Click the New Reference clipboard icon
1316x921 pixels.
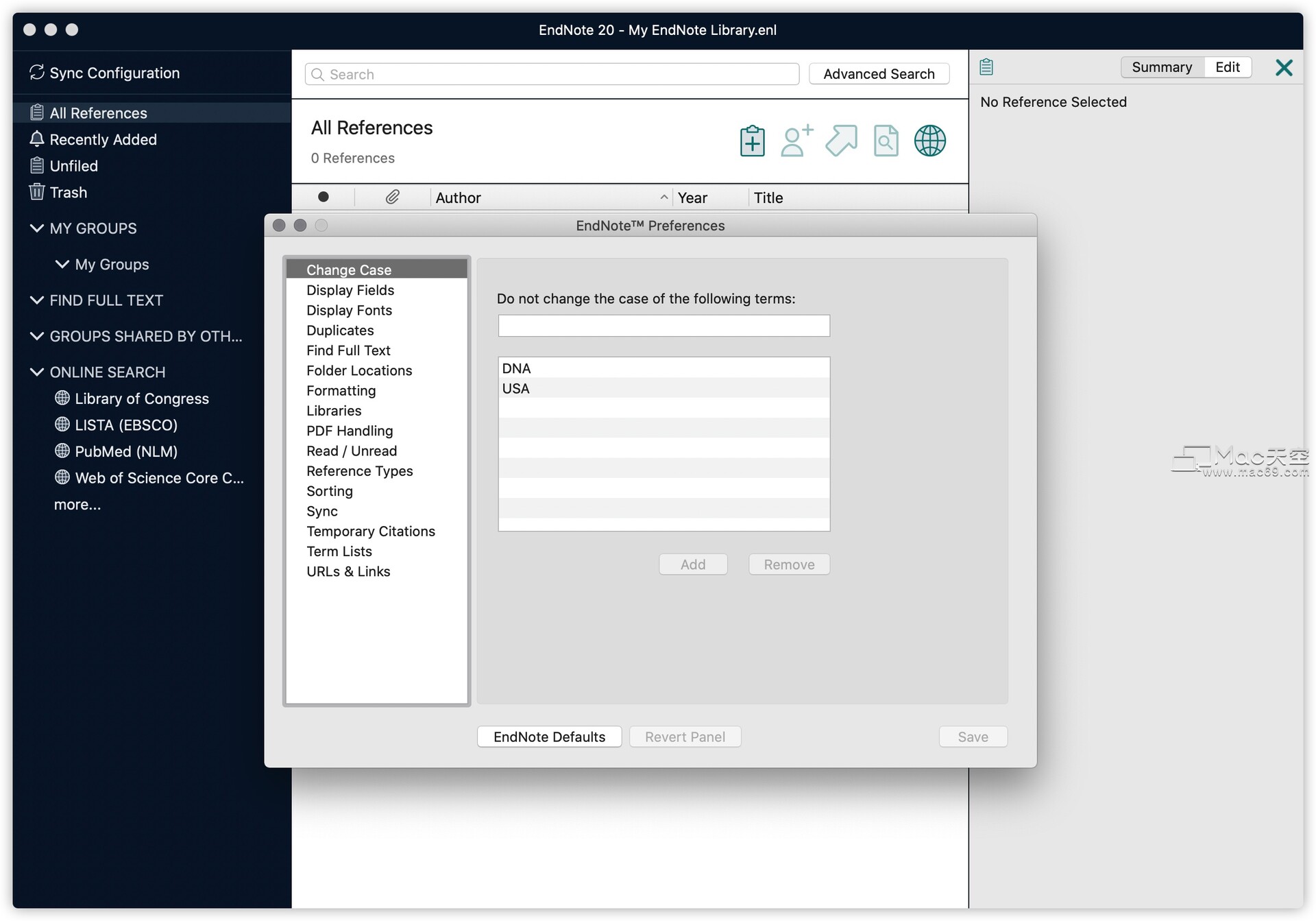752,140
